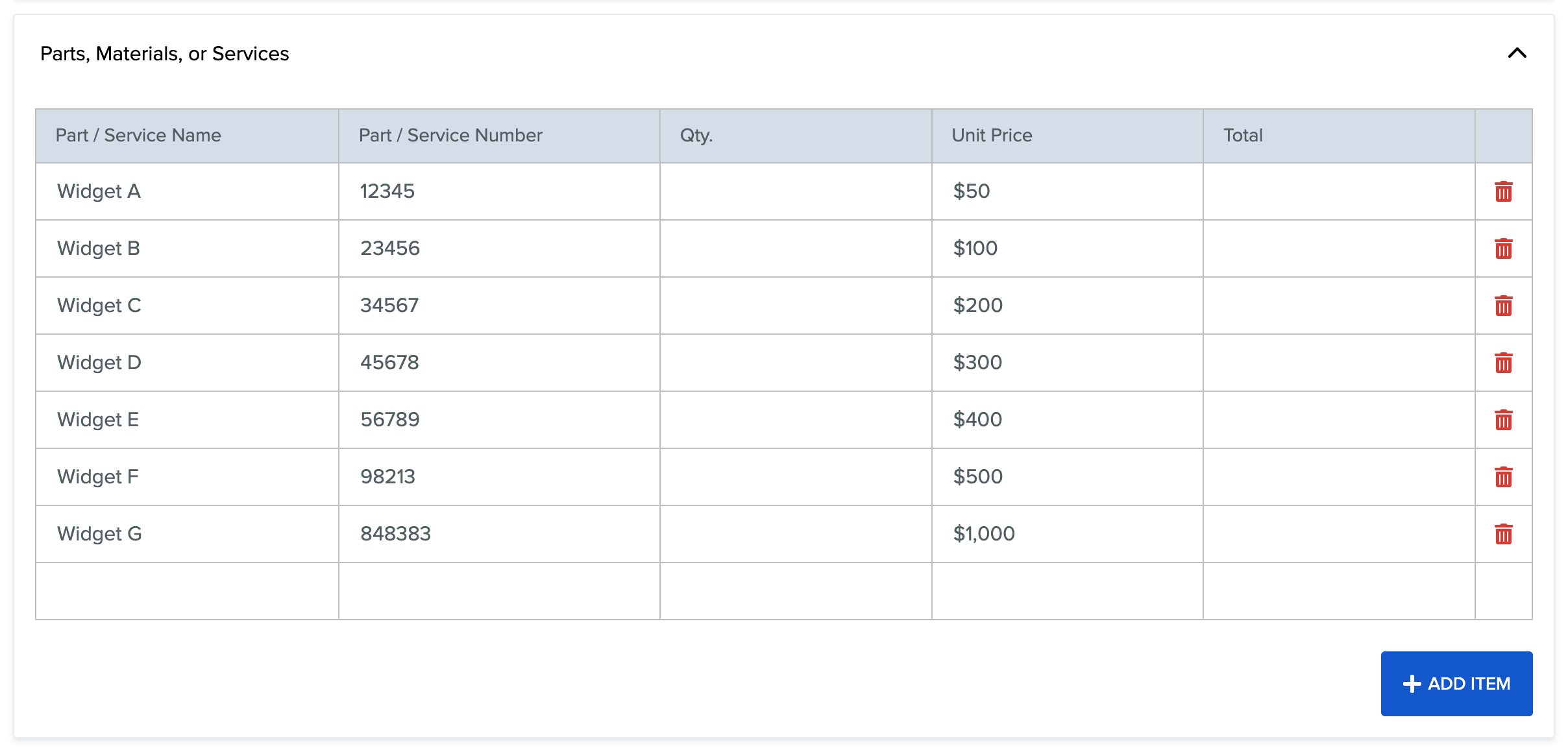Click the empty name cell in the last row
This screenshot has height=750, width=1568.
pyautogui.click(x=186, y=590)
